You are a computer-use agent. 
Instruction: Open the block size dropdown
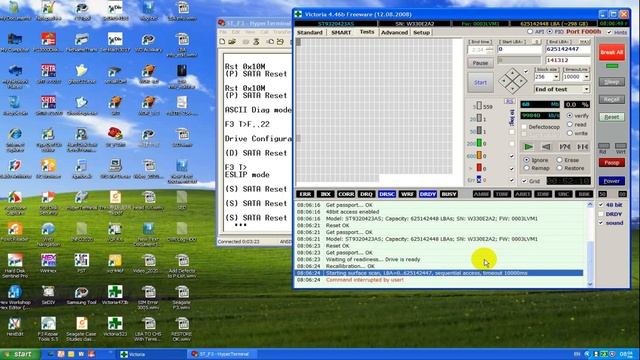click(x=556, y=77)
